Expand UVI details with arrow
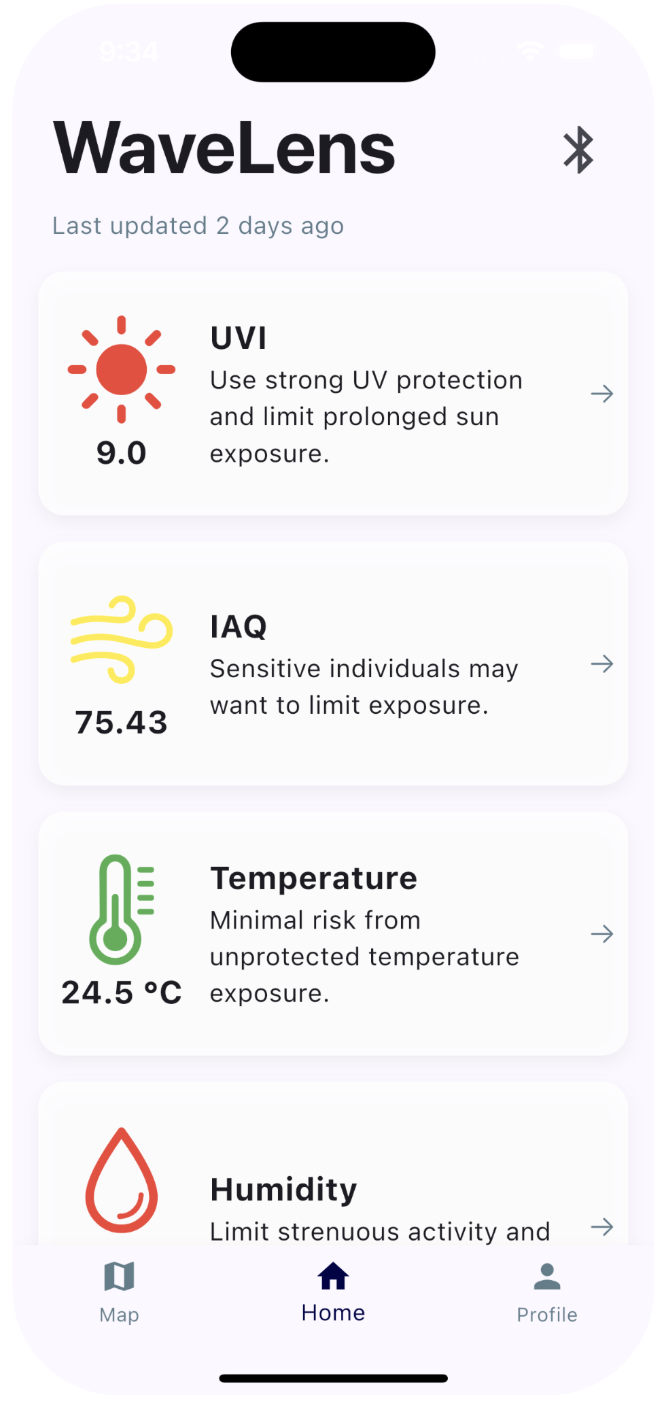 [601, 394]
